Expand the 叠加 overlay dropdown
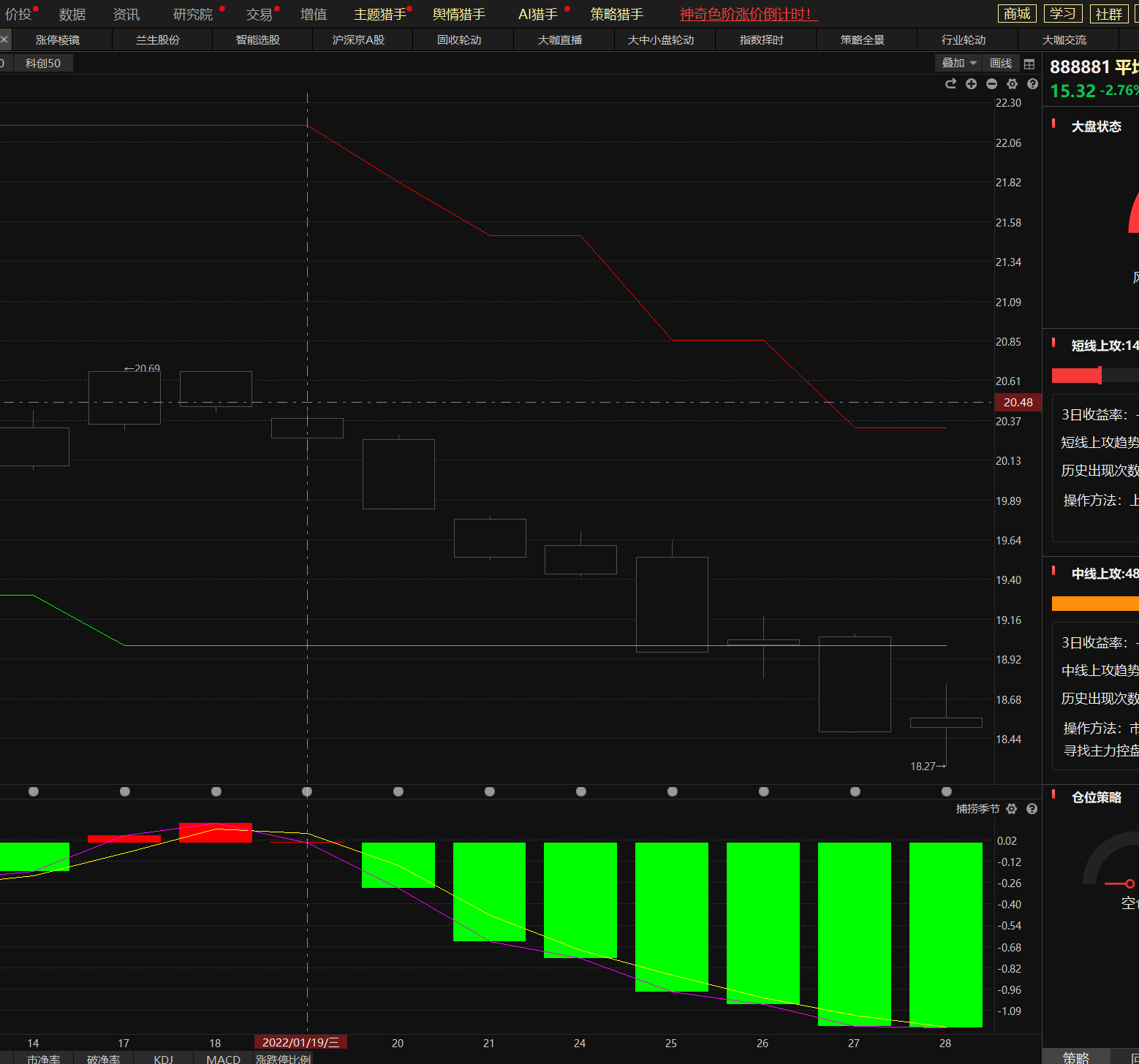Image resolution: width=1139 pixels, height=1064 pixels. coord(958,64)
